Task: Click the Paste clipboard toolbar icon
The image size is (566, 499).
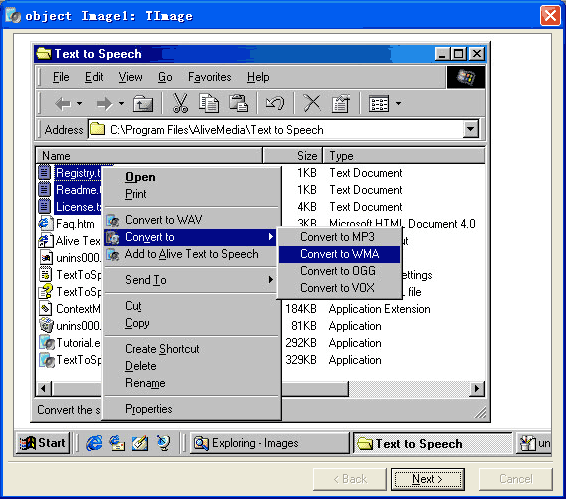Action: tap(239, 103)
